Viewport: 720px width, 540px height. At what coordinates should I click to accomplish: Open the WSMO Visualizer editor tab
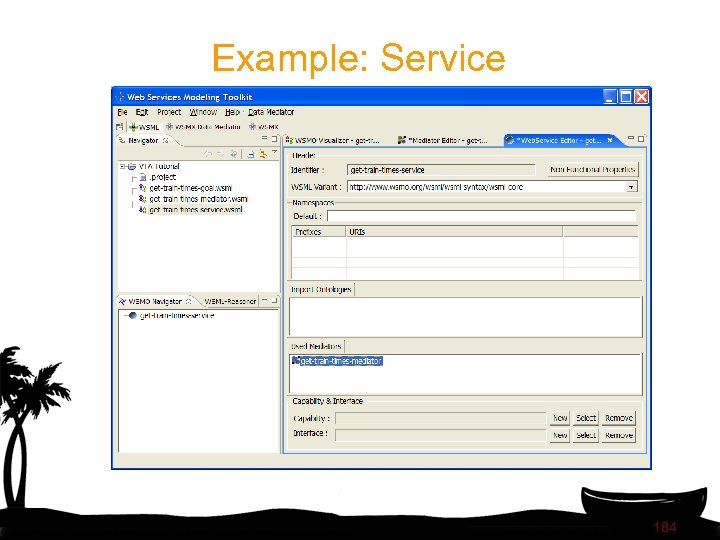tap(333, 141)
